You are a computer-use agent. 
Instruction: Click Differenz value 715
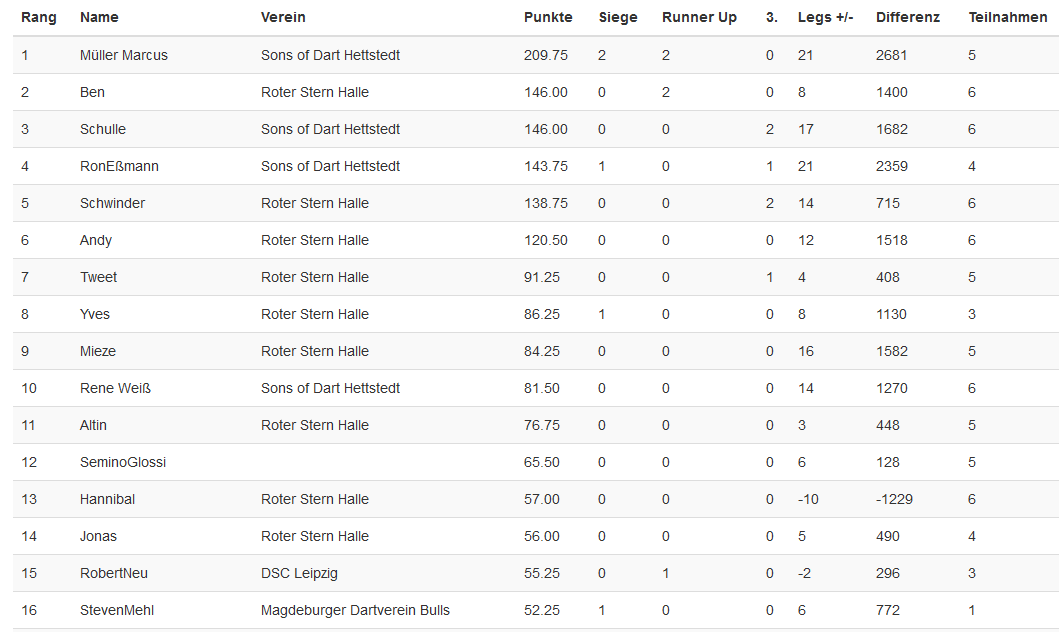[887, 203]
